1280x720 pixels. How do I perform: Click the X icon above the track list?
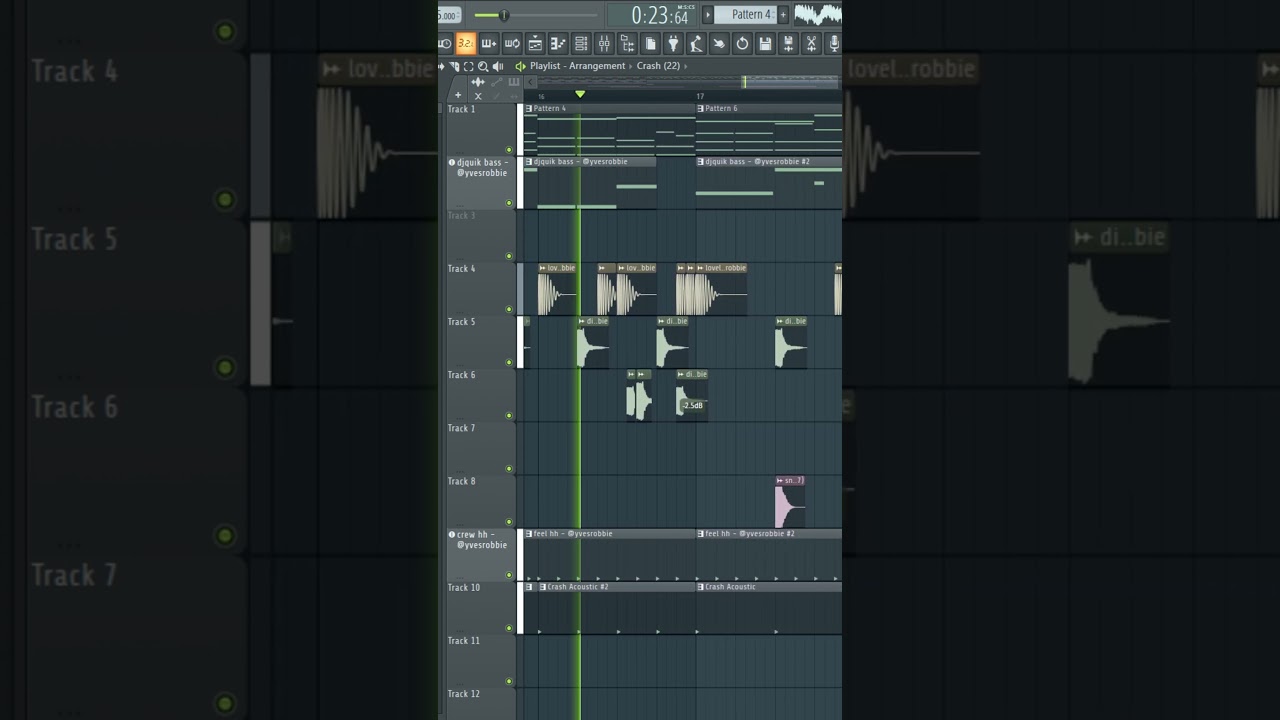[x=478, y=96]
